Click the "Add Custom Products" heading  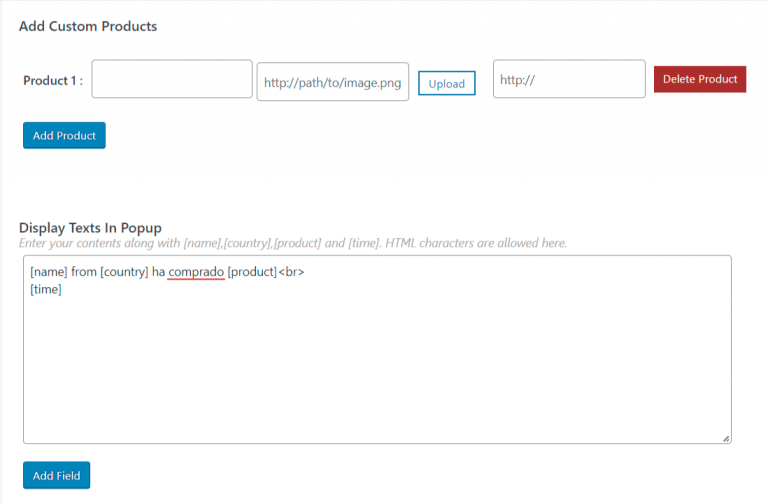point(88,26)
